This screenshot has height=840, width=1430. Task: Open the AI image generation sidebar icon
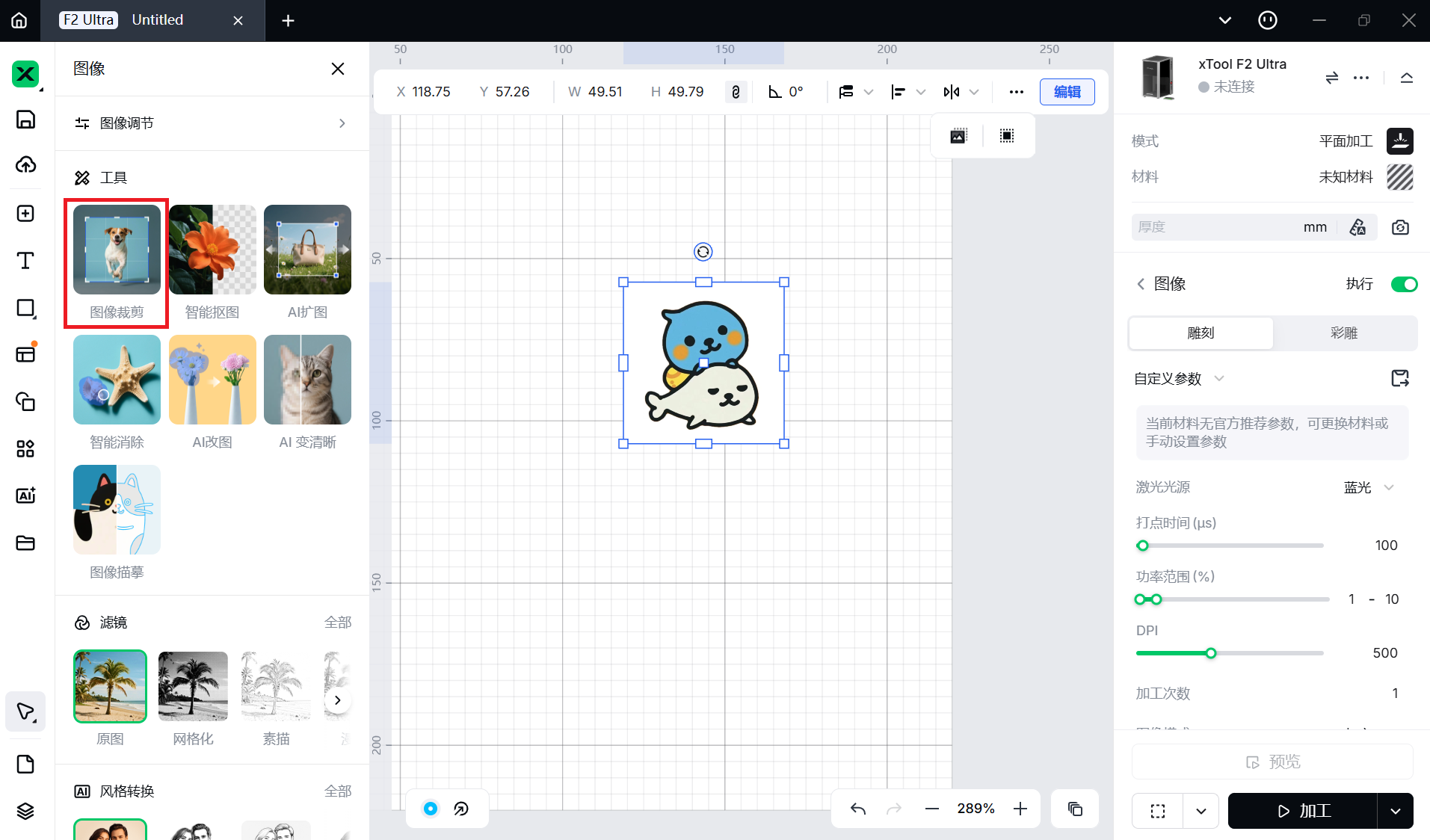25,495
